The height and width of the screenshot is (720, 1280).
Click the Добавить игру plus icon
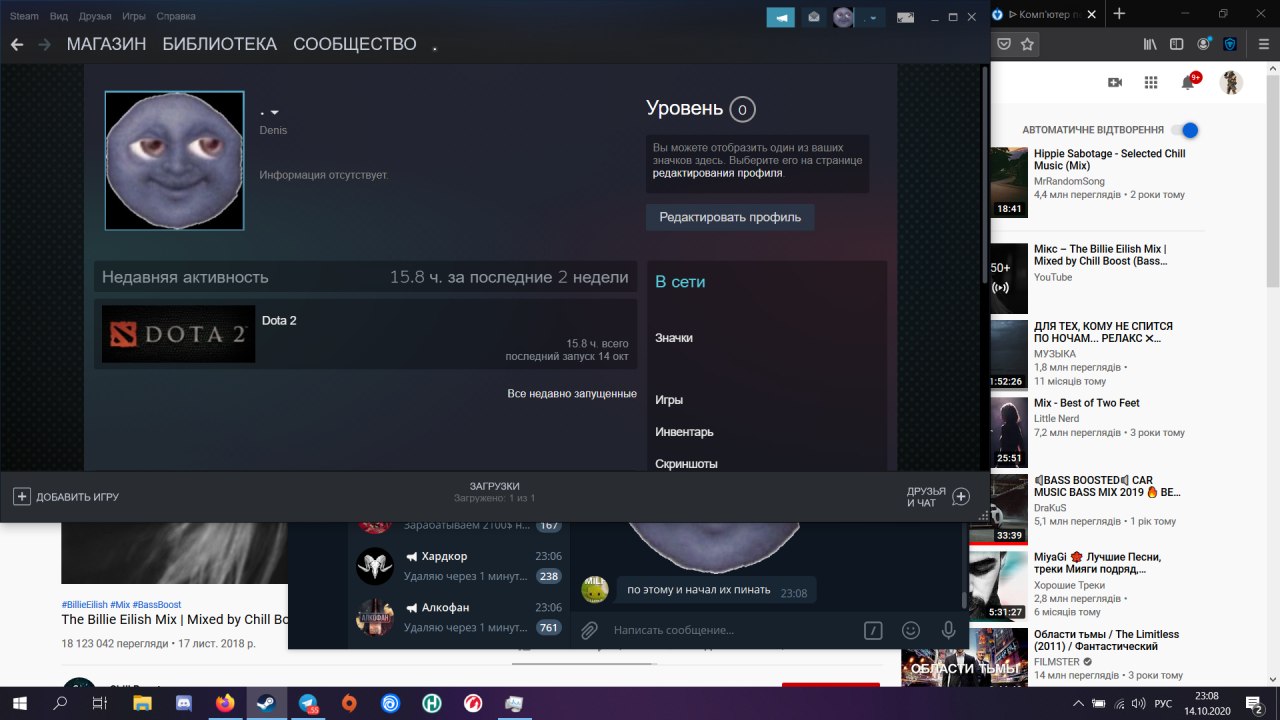point(21,496)
